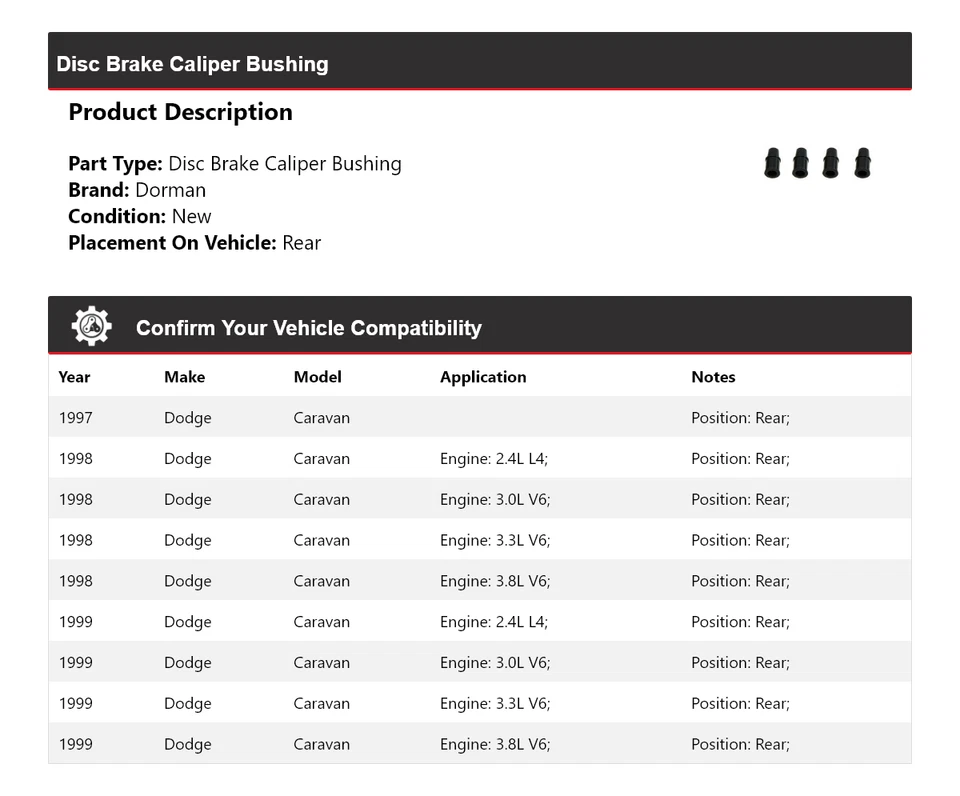Open the caliper bushings product image
The height and width of the screenshot is (796, 960).
pyautogui.click(x=817, y=164)
